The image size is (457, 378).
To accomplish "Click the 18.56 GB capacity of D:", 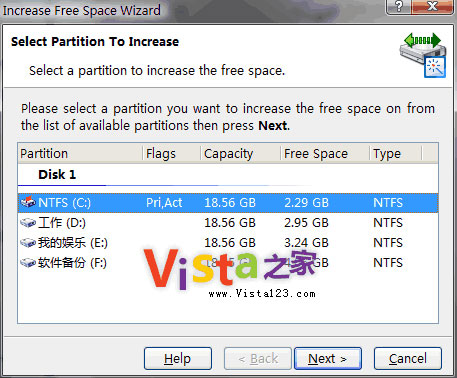I will (x=230, y=223).
